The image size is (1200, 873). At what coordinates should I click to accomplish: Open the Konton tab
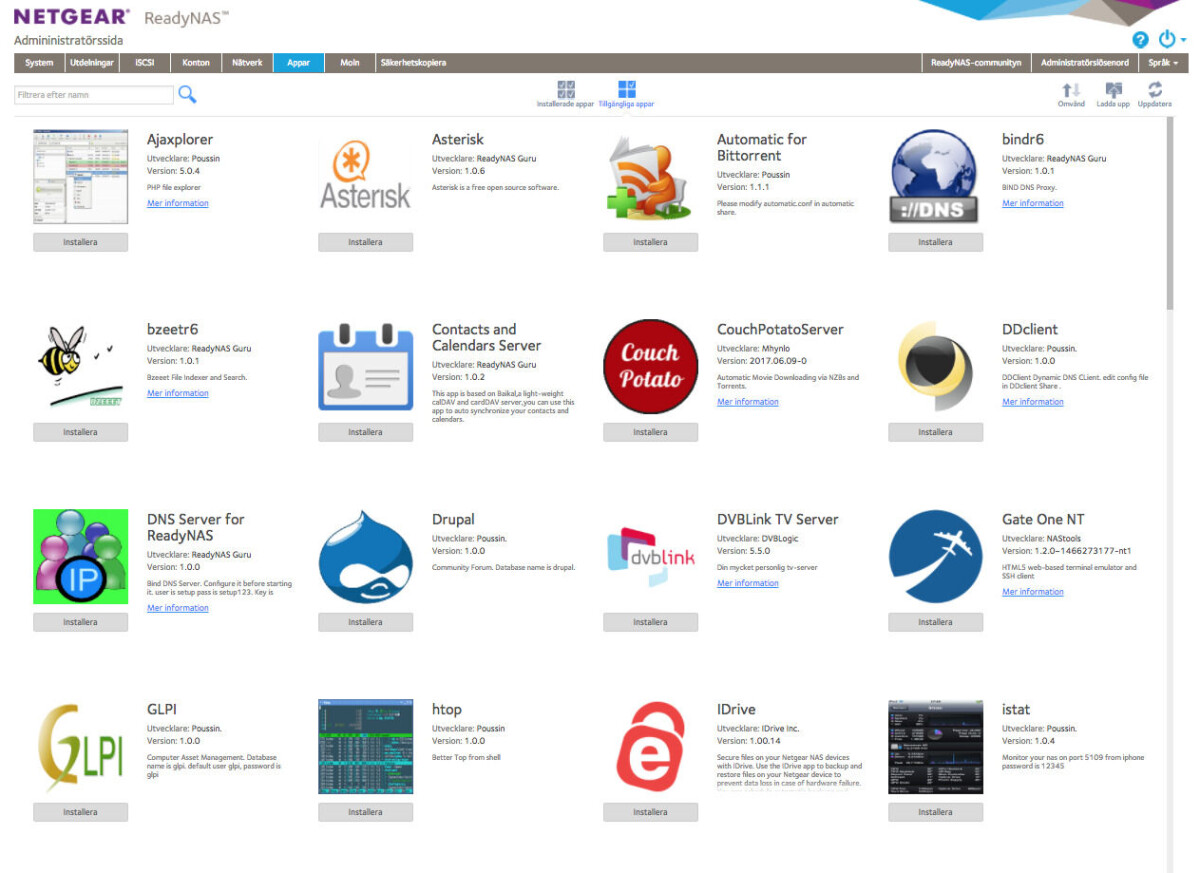[196, 63]
